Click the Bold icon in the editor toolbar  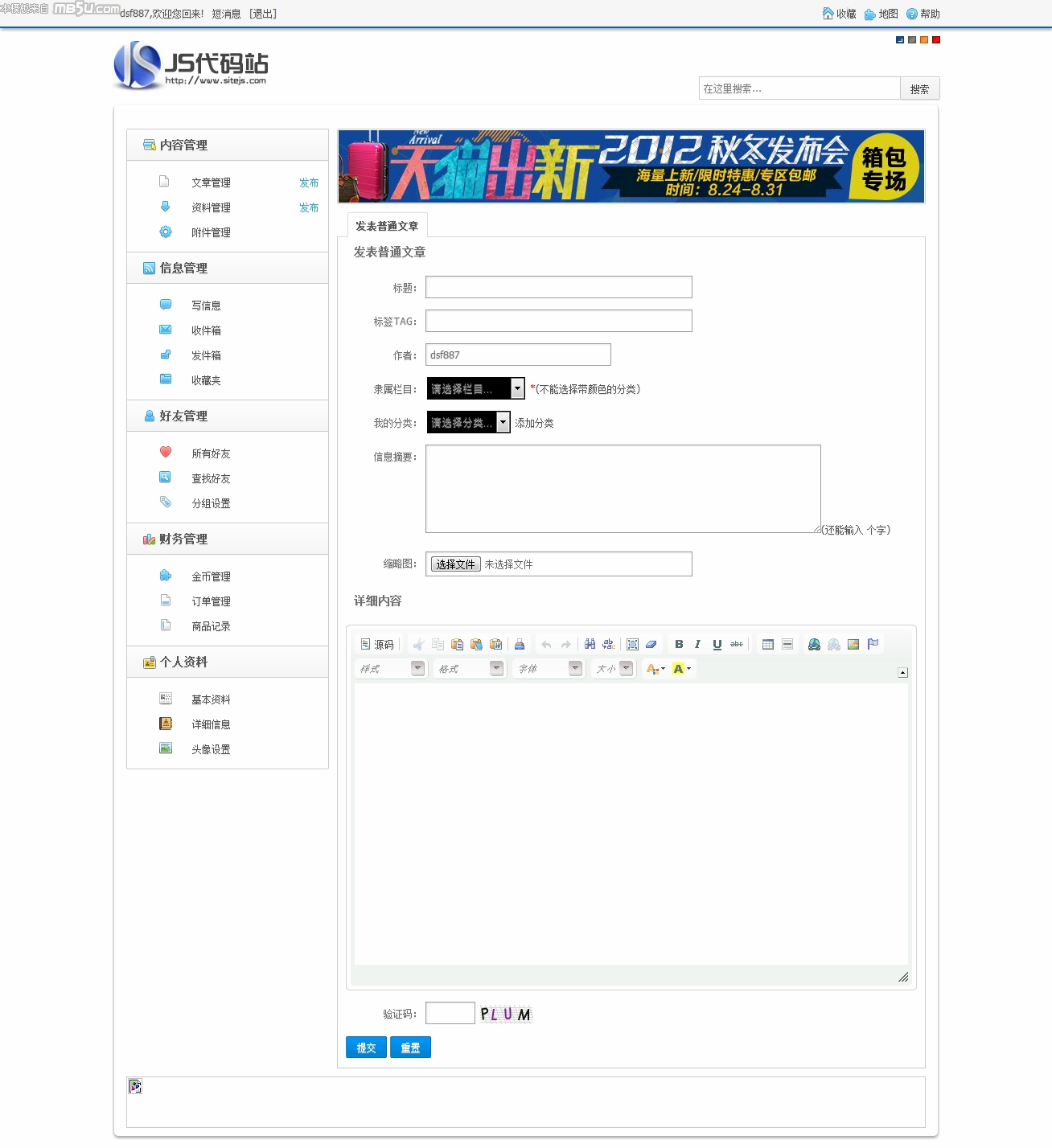tap(679, 644)
